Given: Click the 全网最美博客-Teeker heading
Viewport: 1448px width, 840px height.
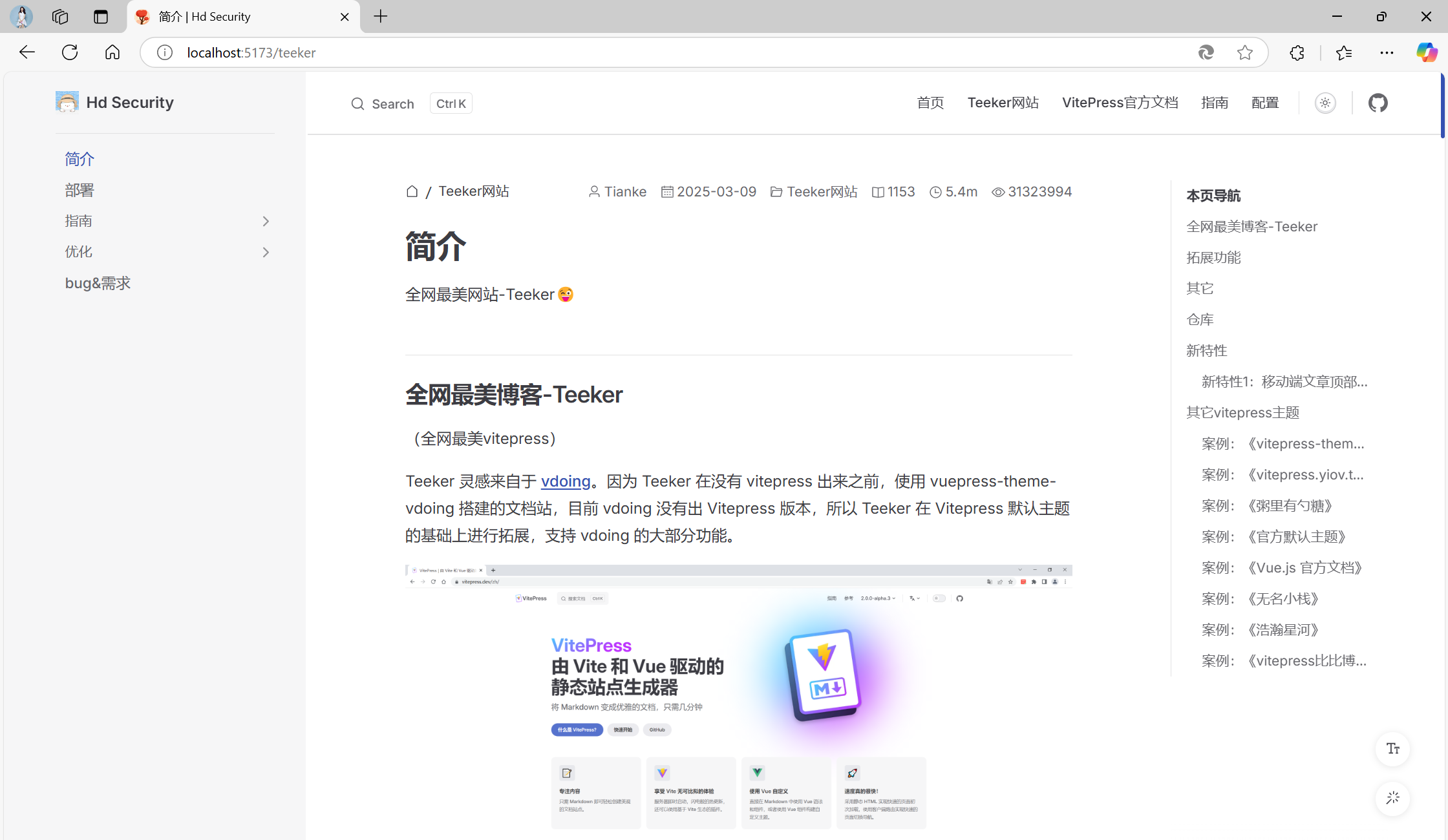Looking at the screenshot, I should tap(514, 394).
